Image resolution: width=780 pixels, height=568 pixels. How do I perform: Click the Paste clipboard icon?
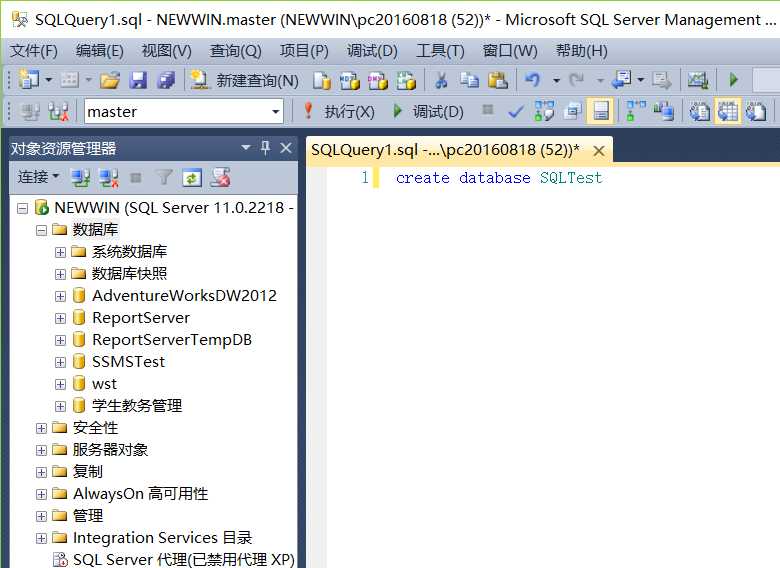tap(497, 80)
